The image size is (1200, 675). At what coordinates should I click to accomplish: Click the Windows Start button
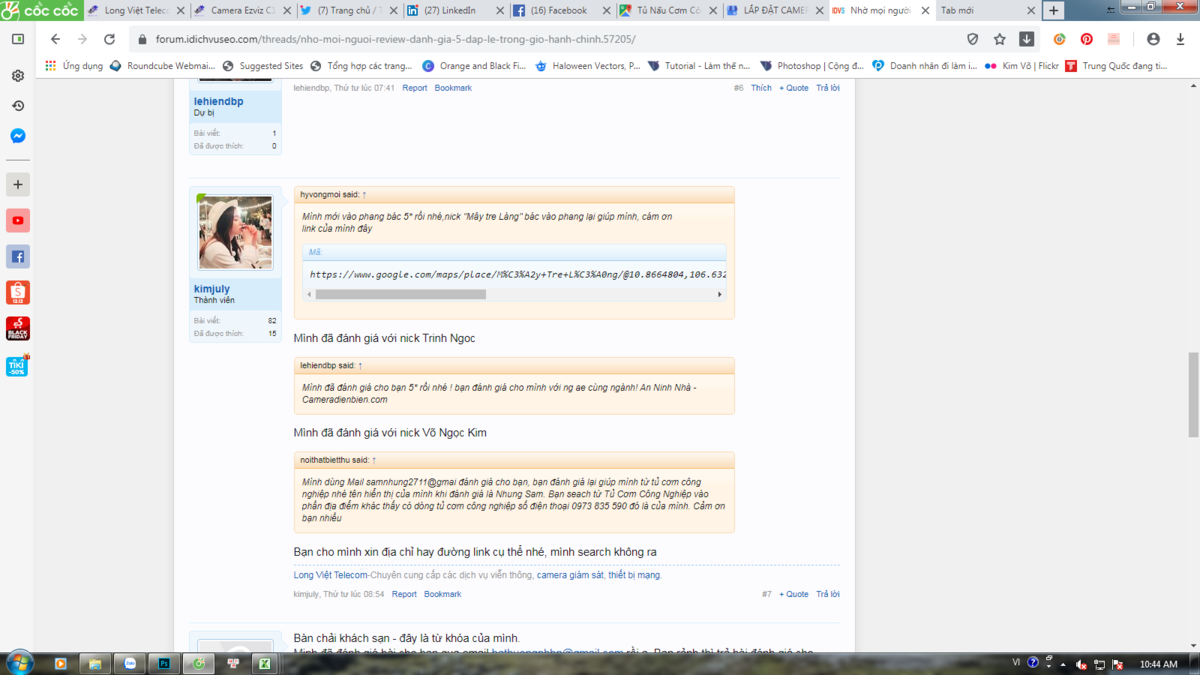[x=19, y=662]
